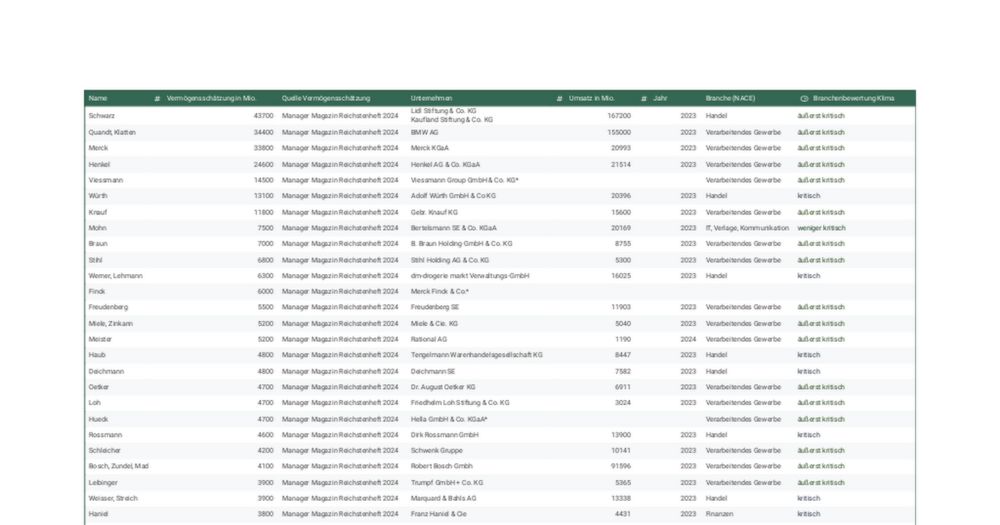Click the rating 'weniger kritisch'
The width and height of the screenshot is (1000, 525).
pyautogui.click(x=821, y=228)
